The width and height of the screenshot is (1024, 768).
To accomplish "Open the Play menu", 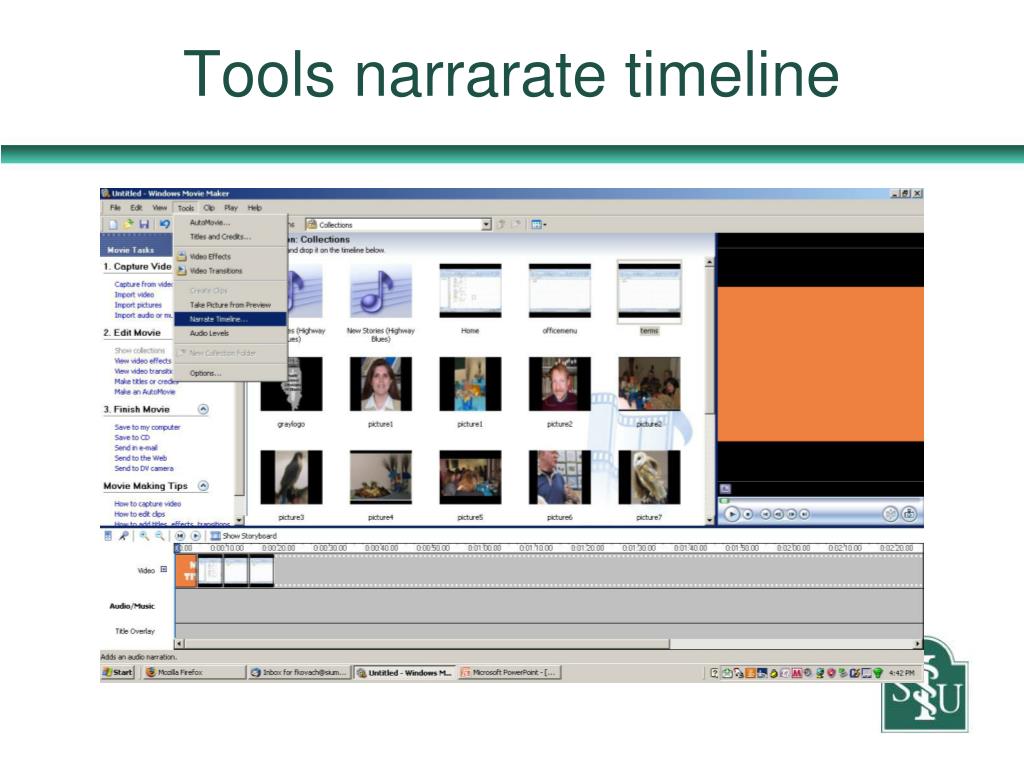I will tap(231, 208).
